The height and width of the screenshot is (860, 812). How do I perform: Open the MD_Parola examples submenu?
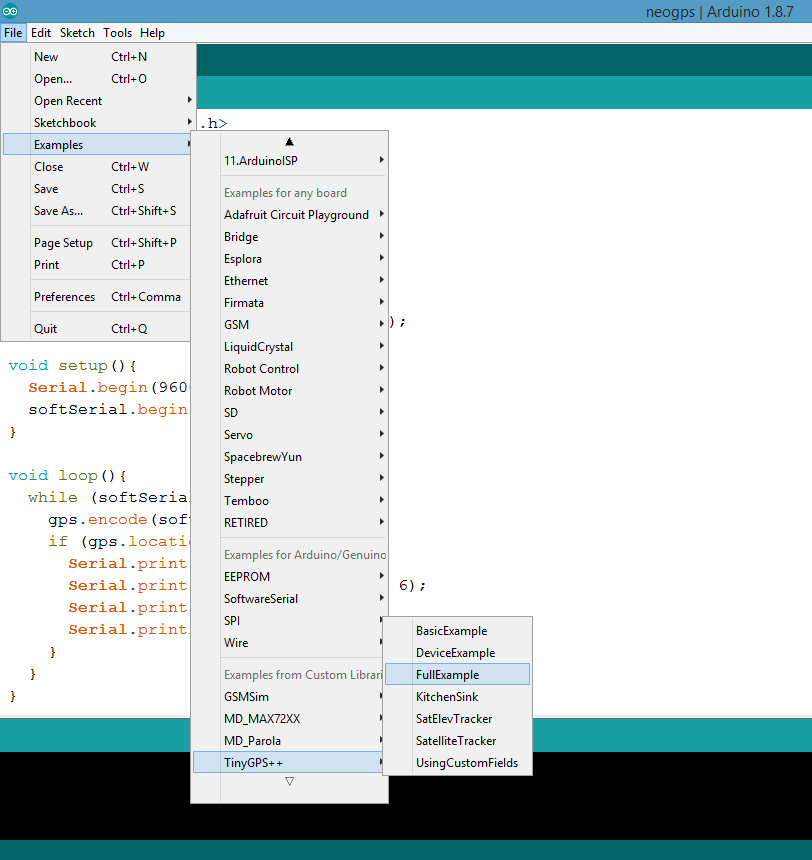pyautogui.click(x=287, y=740)
